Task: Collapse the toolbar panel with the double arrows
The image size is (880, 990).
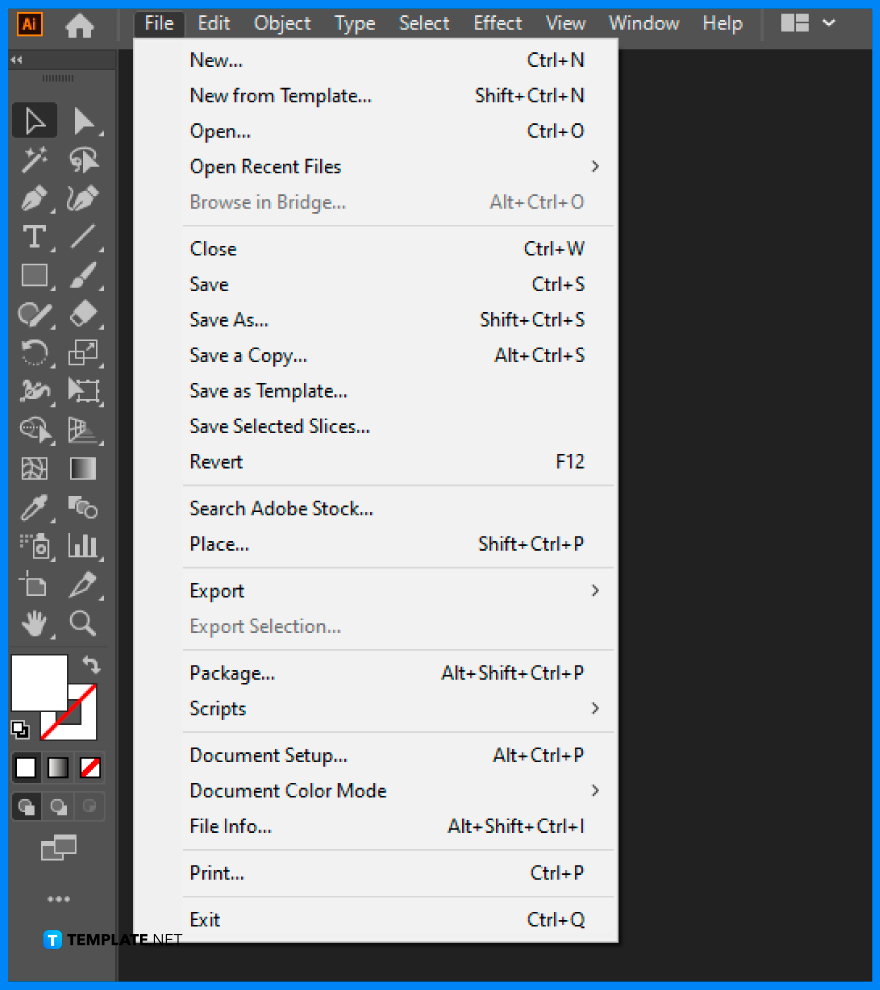Action: tap(14, 59)
